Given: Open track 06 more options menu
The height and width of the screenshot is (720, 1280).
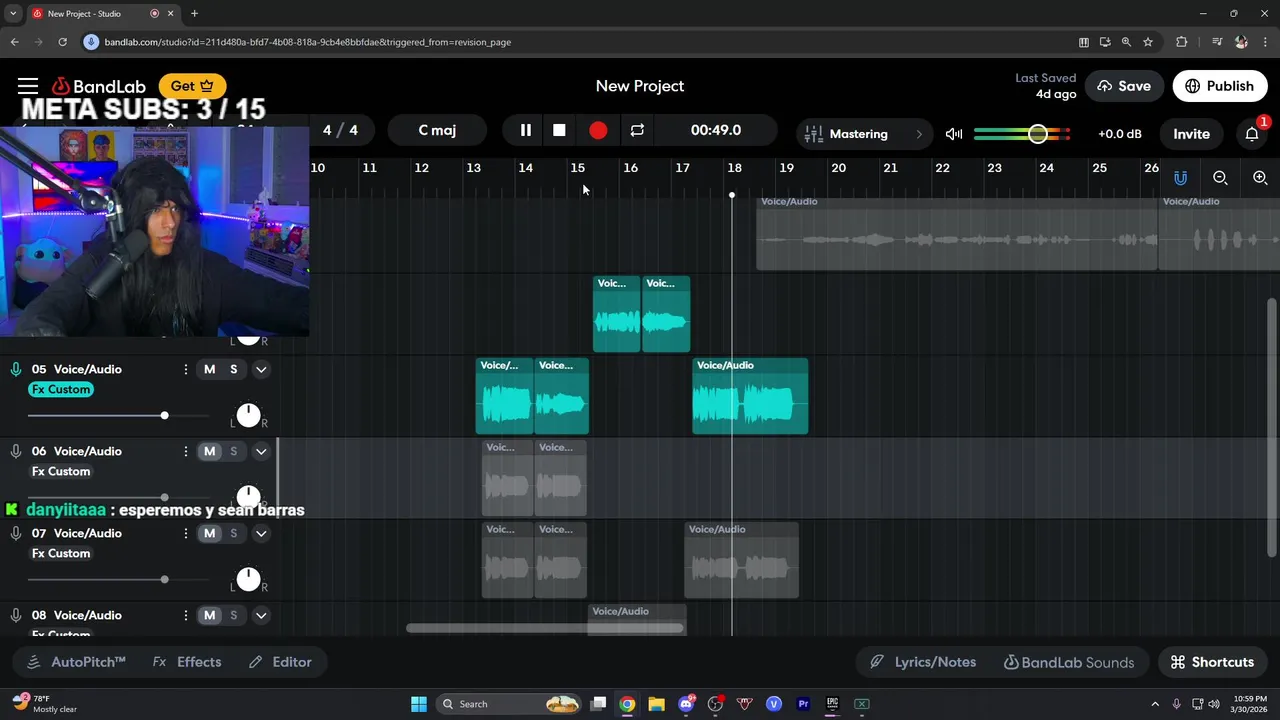Looking at the screenshot, I should (x=185, y=451).
